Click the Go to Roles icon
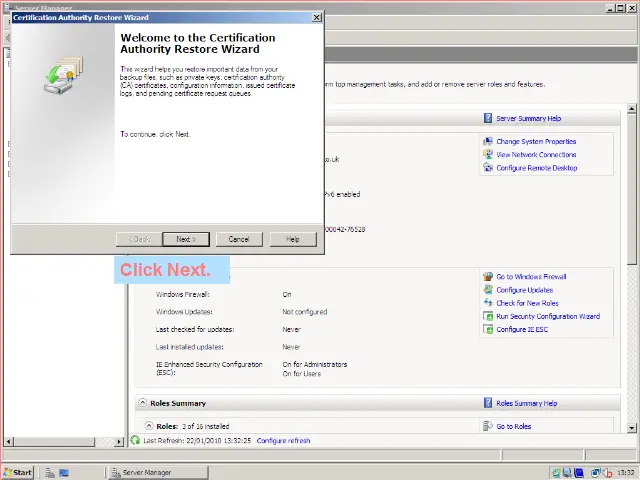The image size is (640, 480). point(488,426)
